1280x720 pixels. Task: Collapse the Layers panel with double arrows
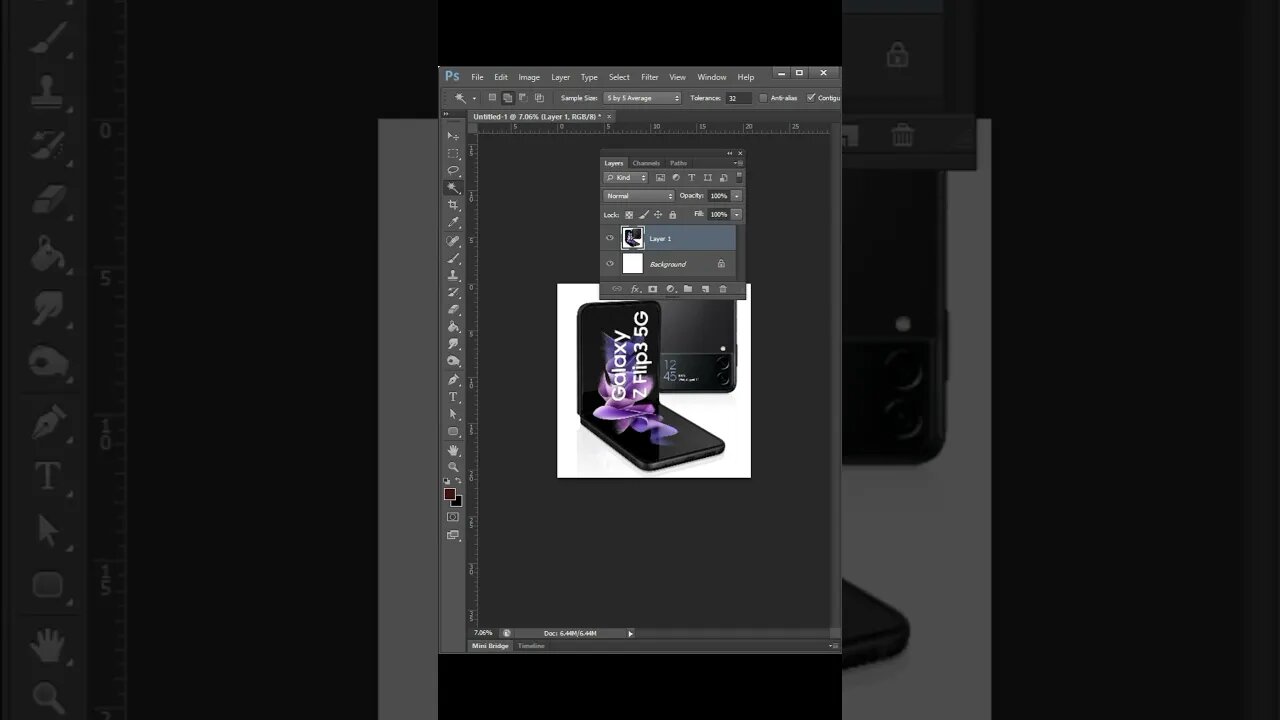(x=729, y=153)
